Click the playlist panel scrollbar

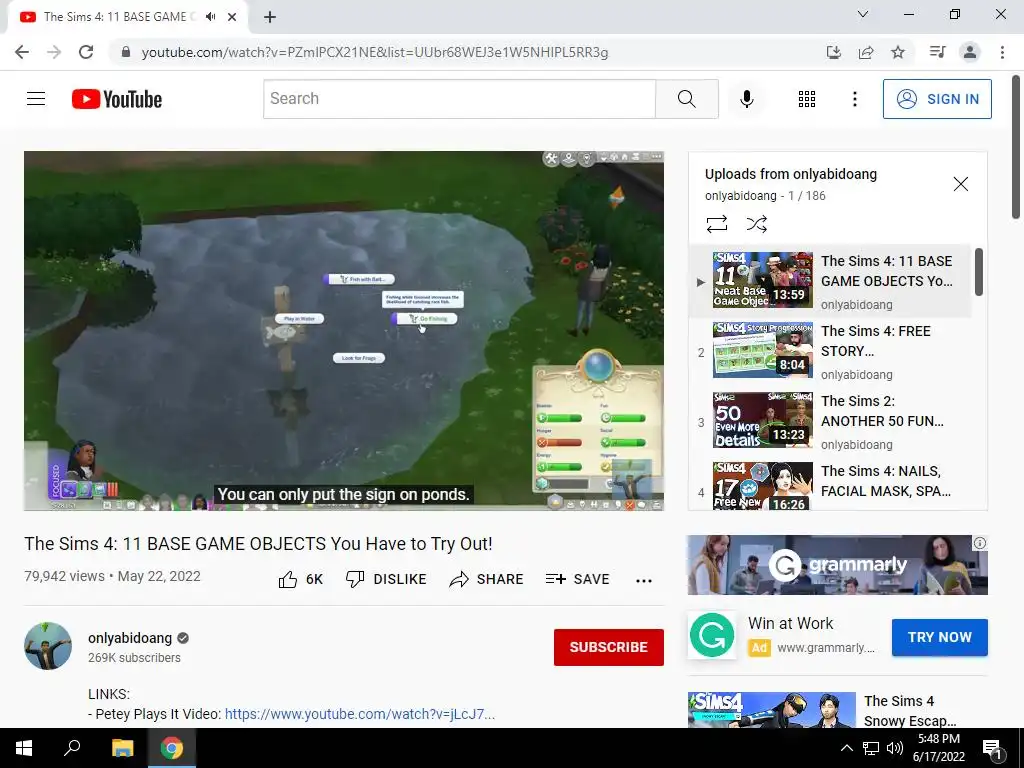[978, 272]
